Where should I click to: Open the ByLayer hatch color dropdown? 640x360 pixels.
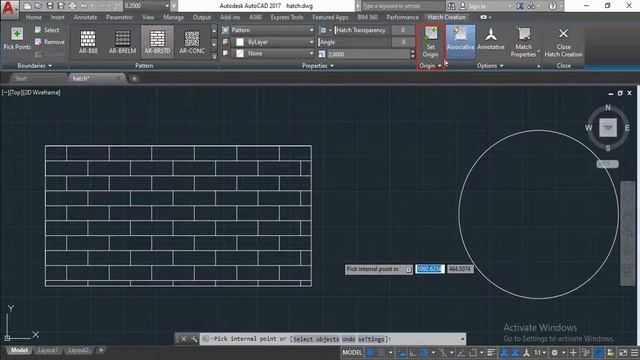[x=273, y=42]
